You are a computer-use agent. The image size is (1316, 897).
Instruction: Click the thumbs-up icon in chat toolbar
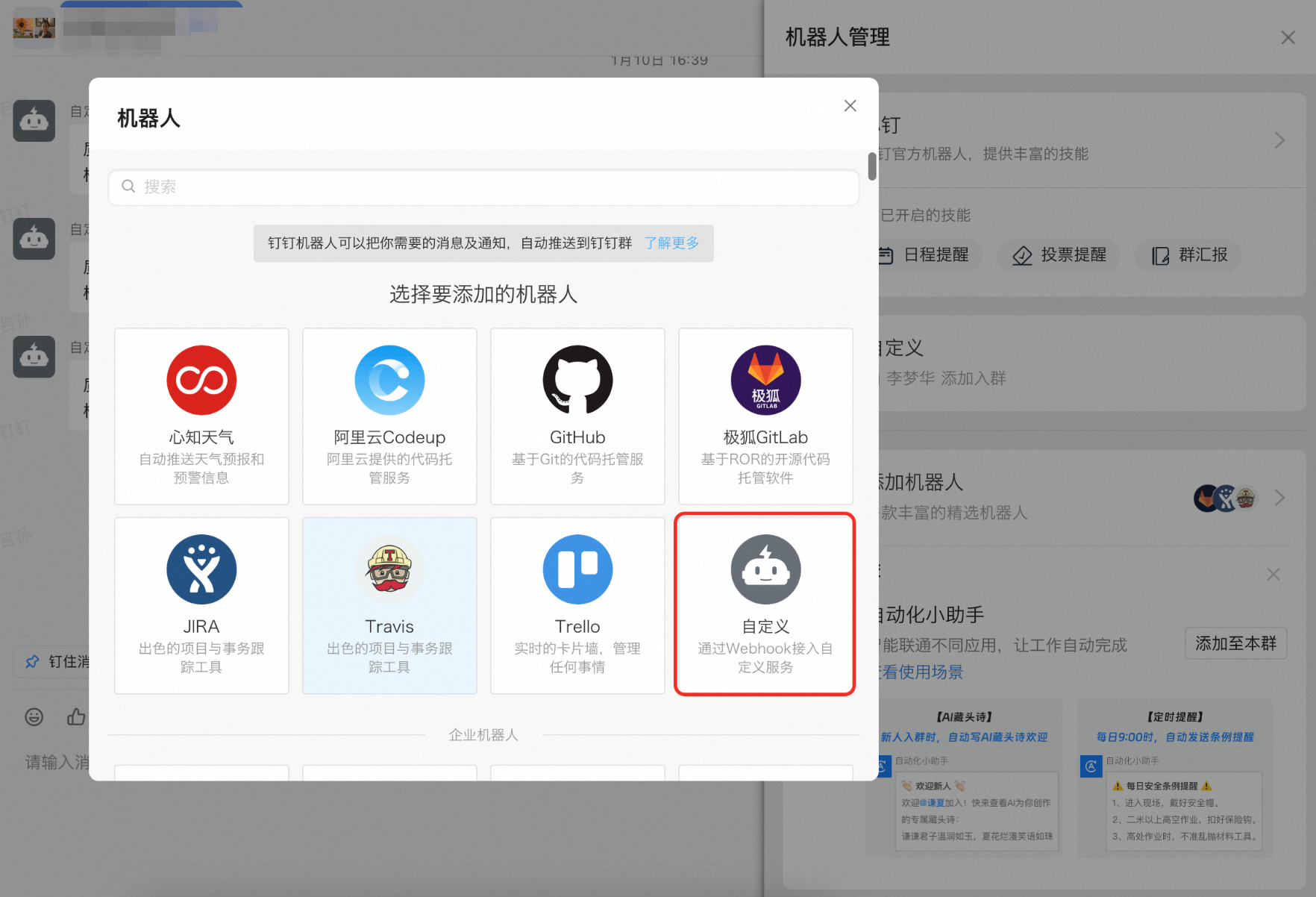[76, 717]
